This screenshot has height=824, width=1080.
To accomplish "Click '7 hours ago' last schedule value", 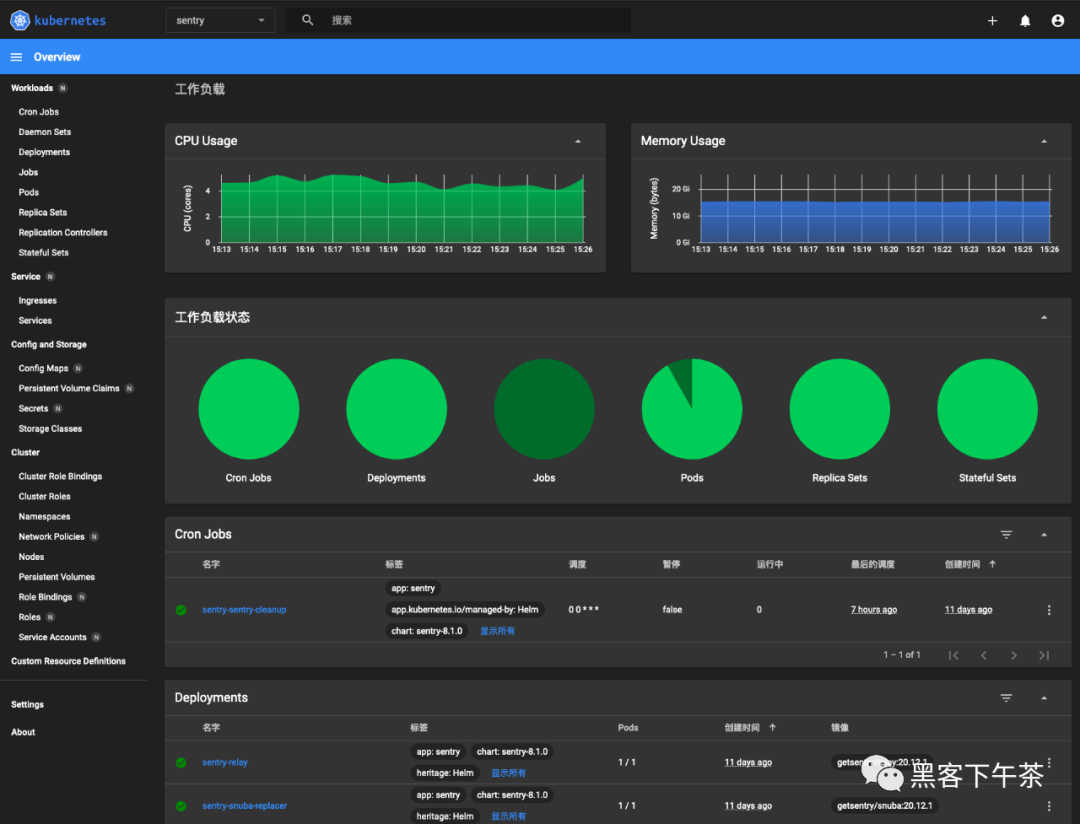I will tap(873, 610).
